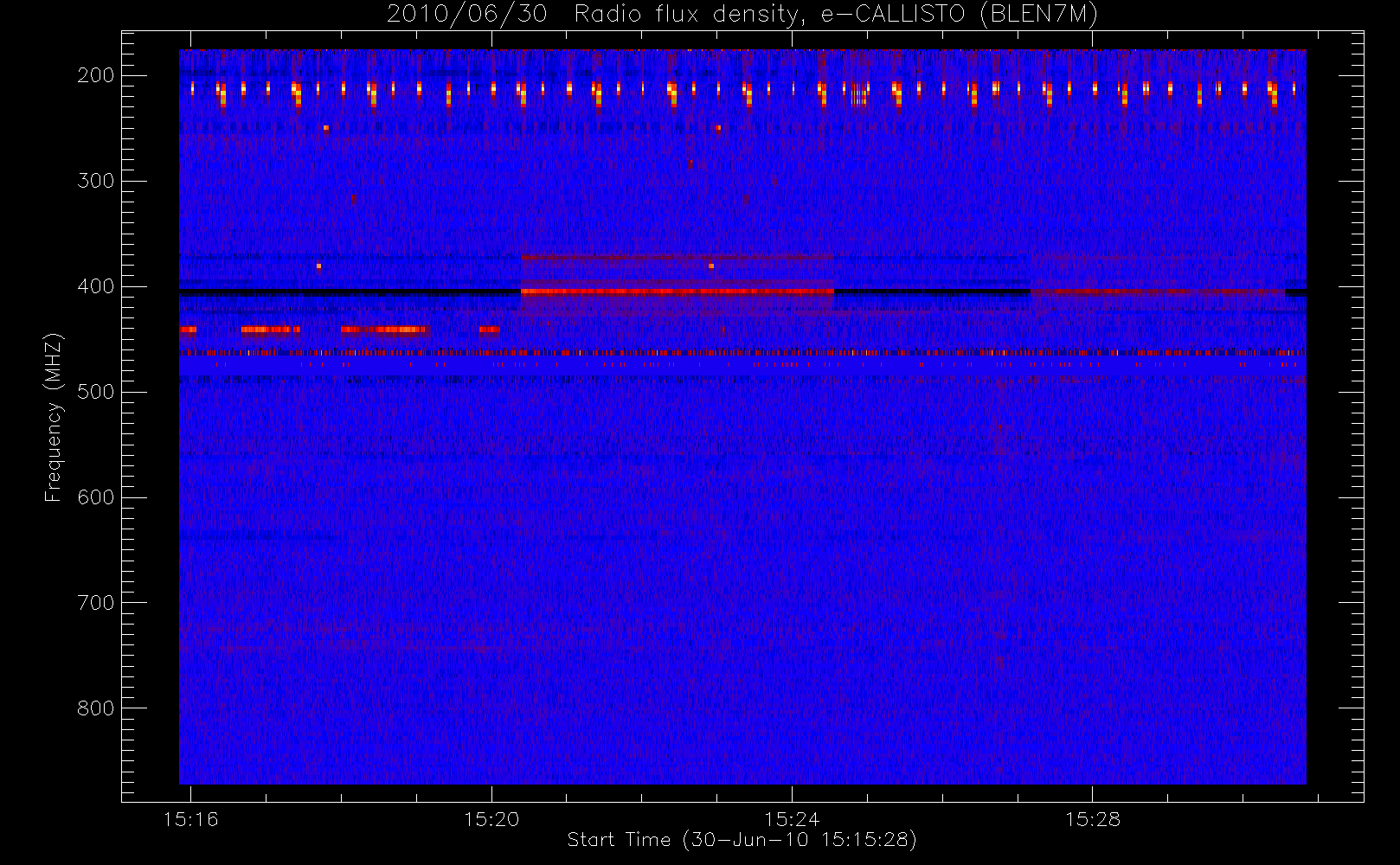Click the 500 frequency tick label

click(96, 392)
